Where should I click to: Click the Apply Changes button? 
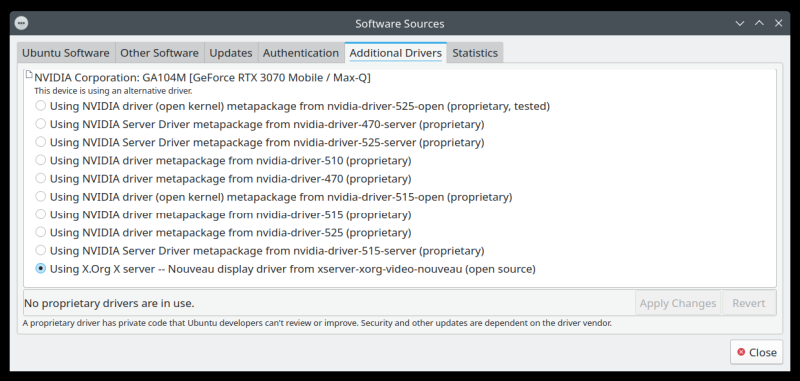(678, 303)
